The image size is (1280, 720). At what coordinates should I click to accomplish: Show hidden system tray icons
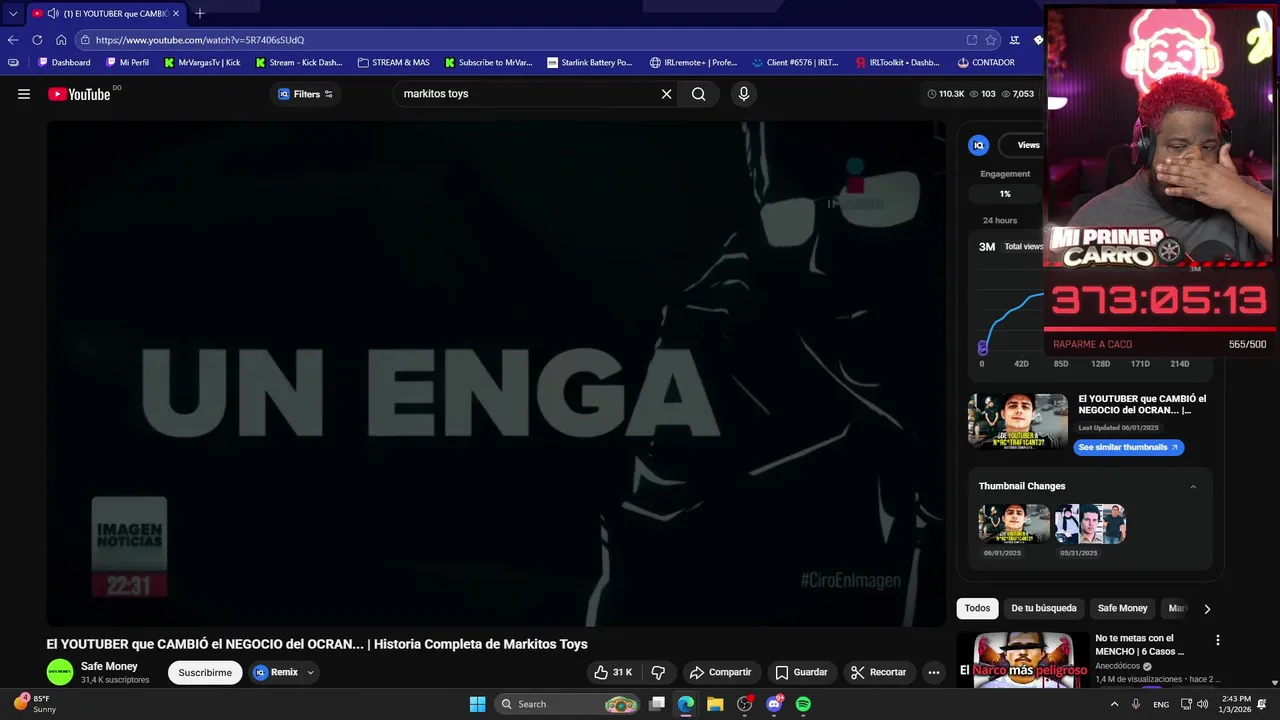[1114, 704]
